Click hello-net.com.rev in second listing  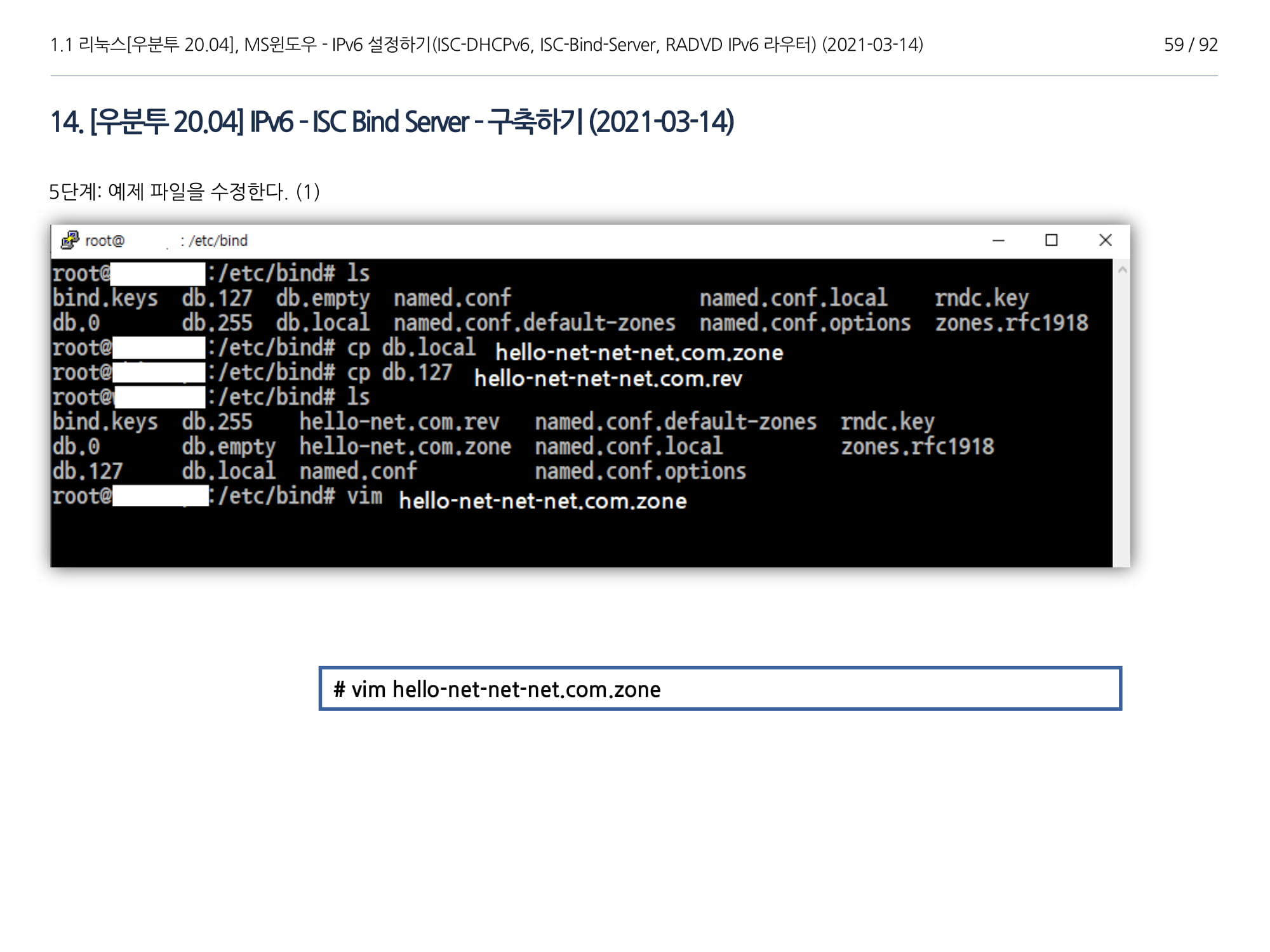399,422
